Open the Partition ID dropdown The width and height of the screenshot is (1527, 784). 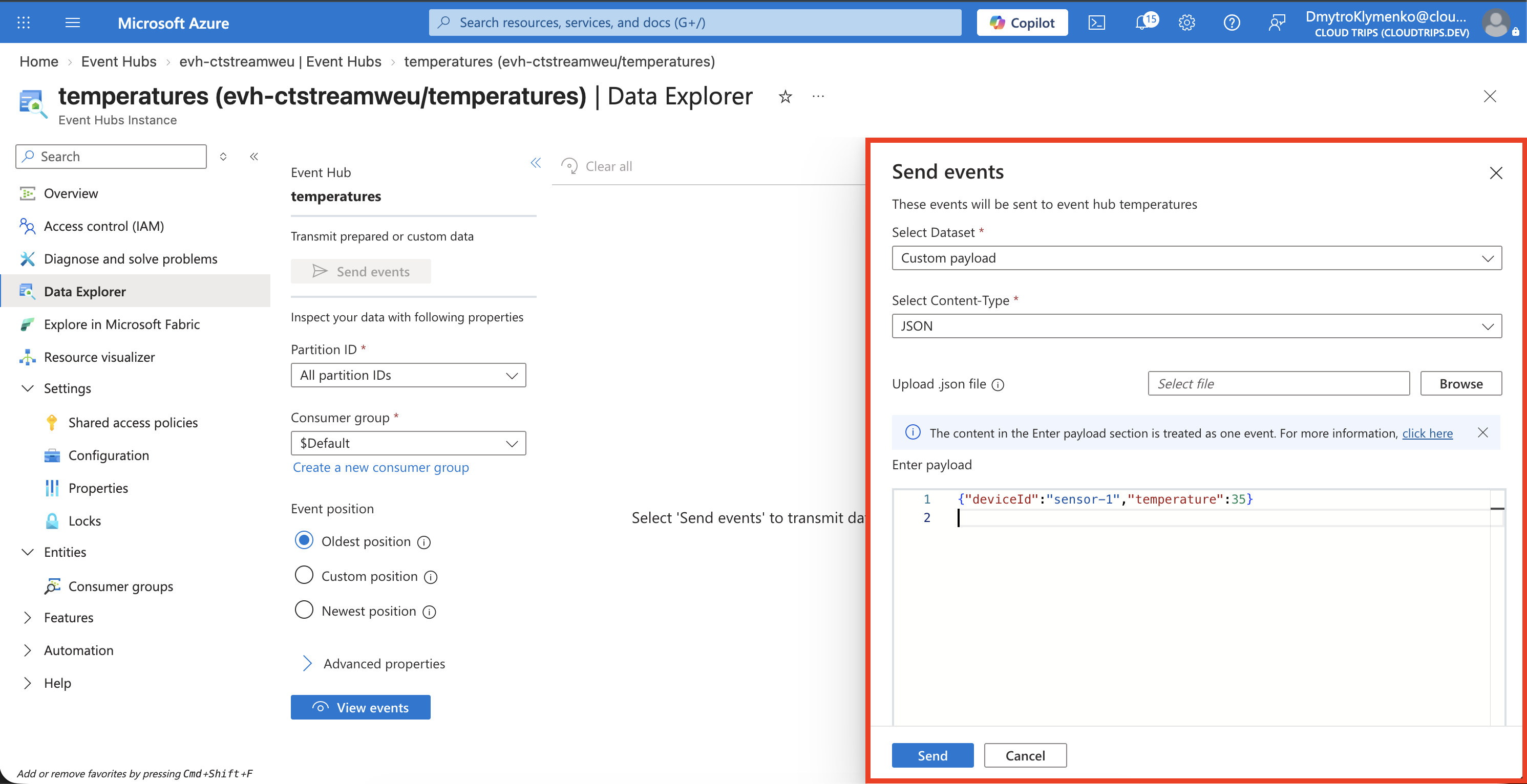[x=408, y=376]
